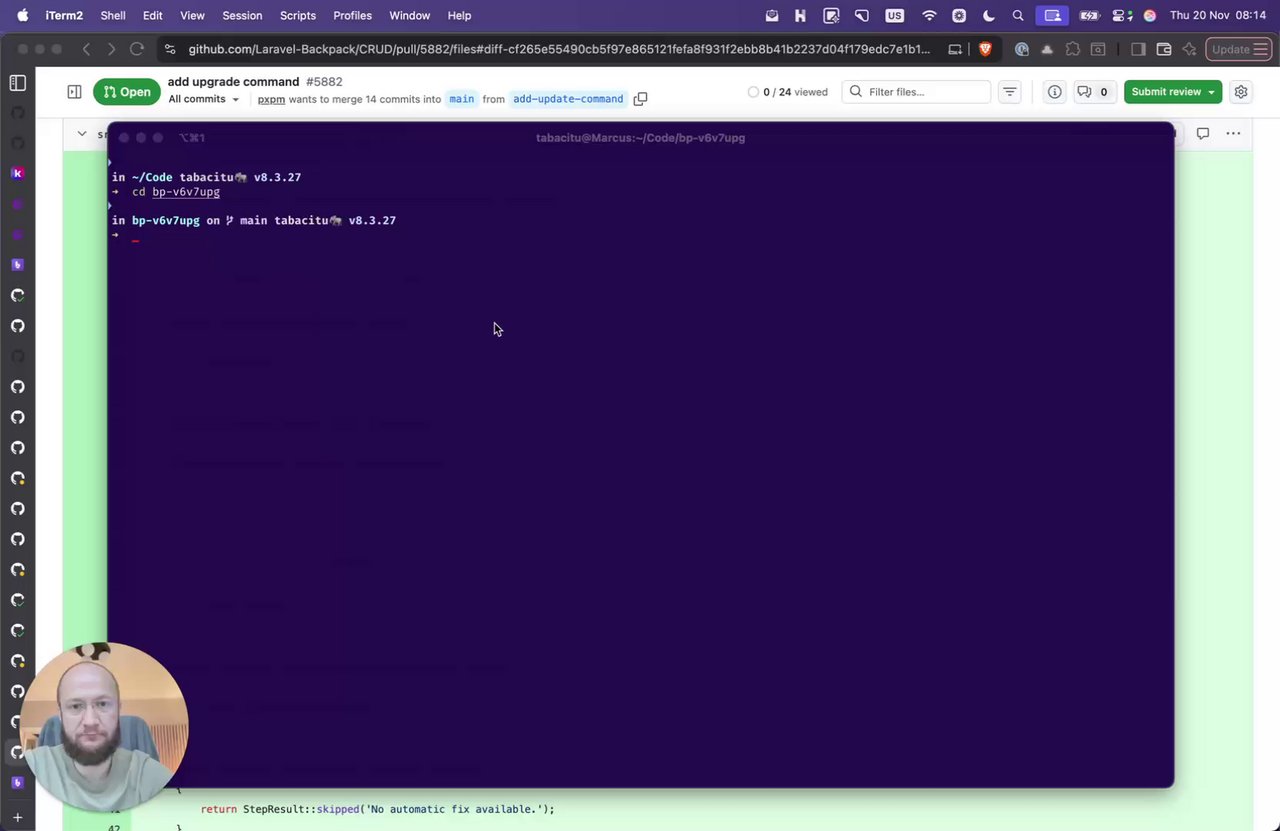Click the Filter files search field

click(916, 92)
